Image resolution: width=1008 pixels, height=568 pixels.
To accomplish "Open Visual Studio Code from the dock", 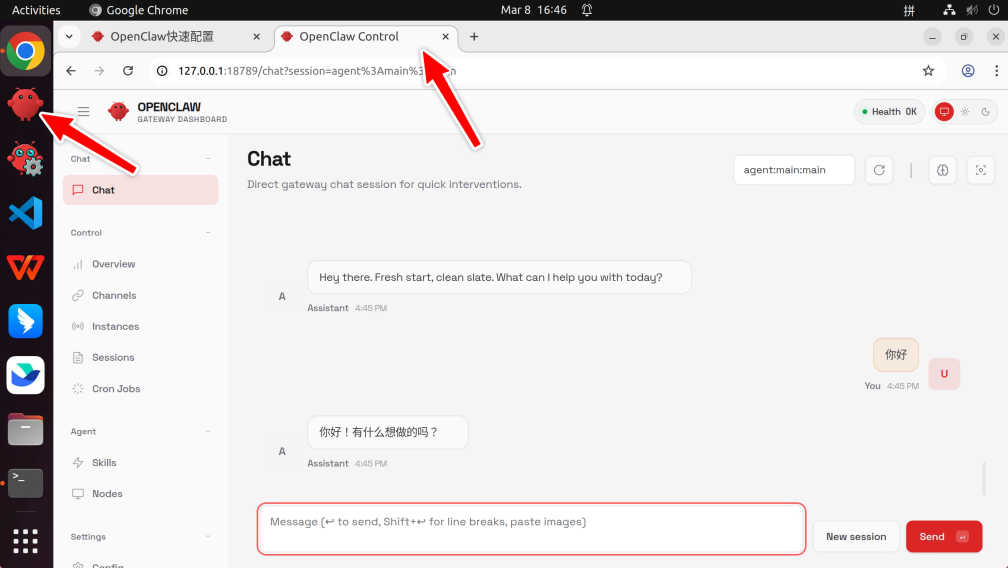I will click(25, 213).
